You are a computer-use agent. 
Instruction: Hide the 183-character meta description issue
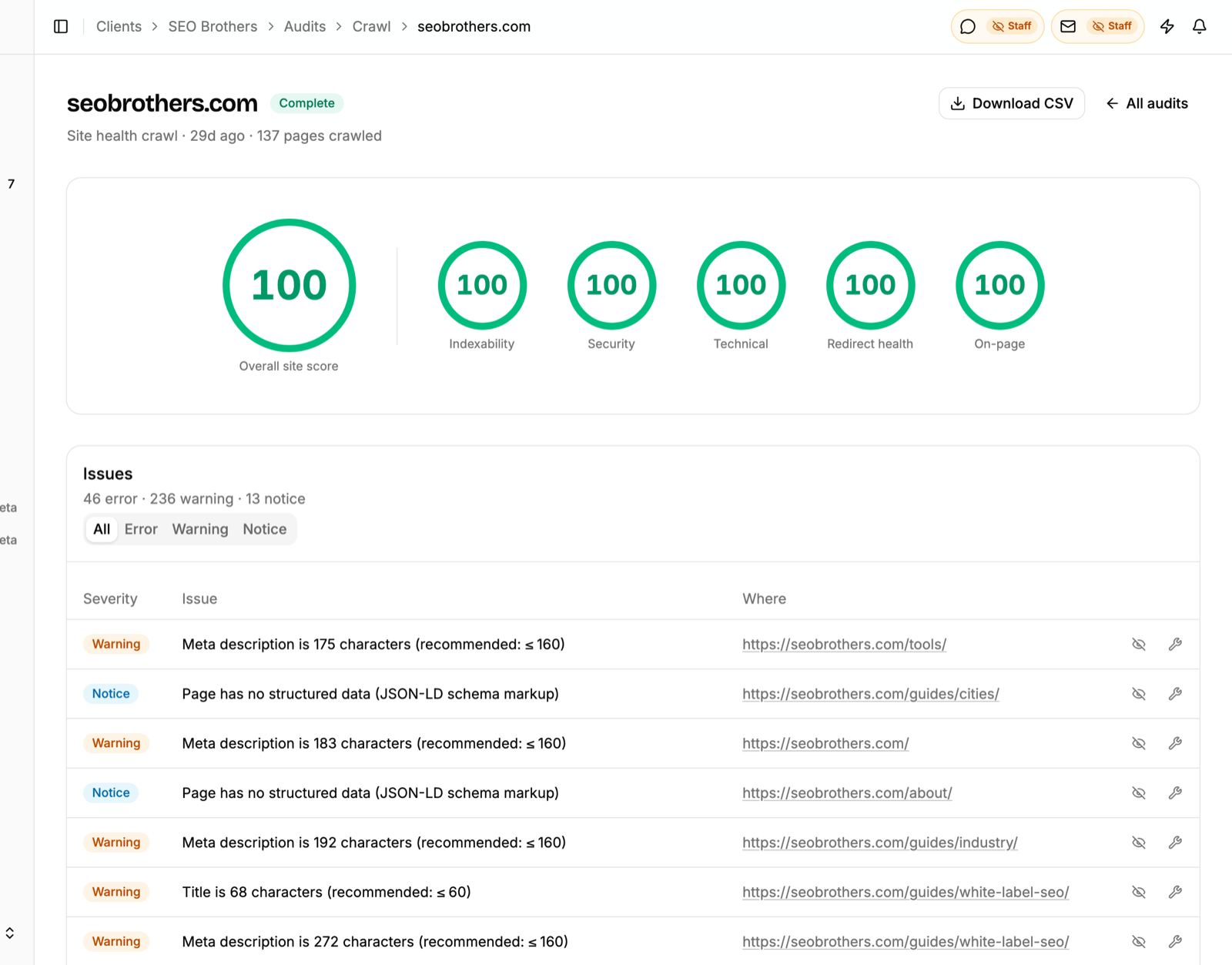1139,743
